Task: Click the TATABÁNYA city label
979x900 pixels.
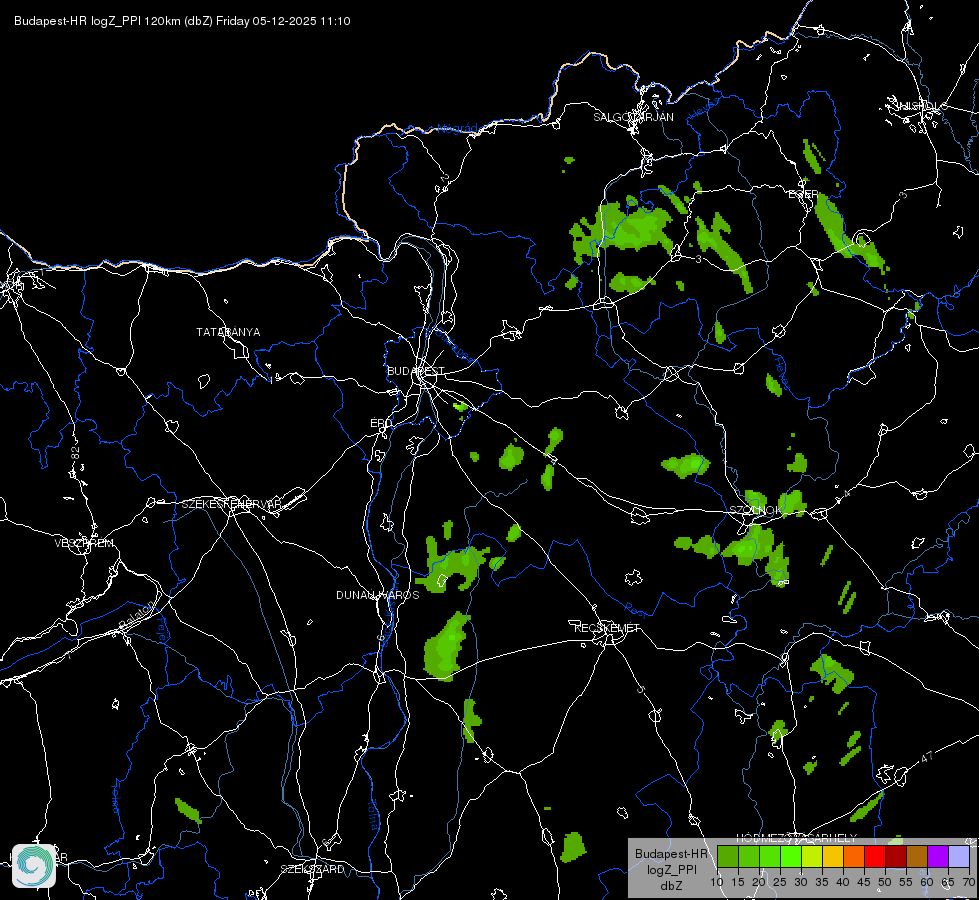Action: (228, 332)
